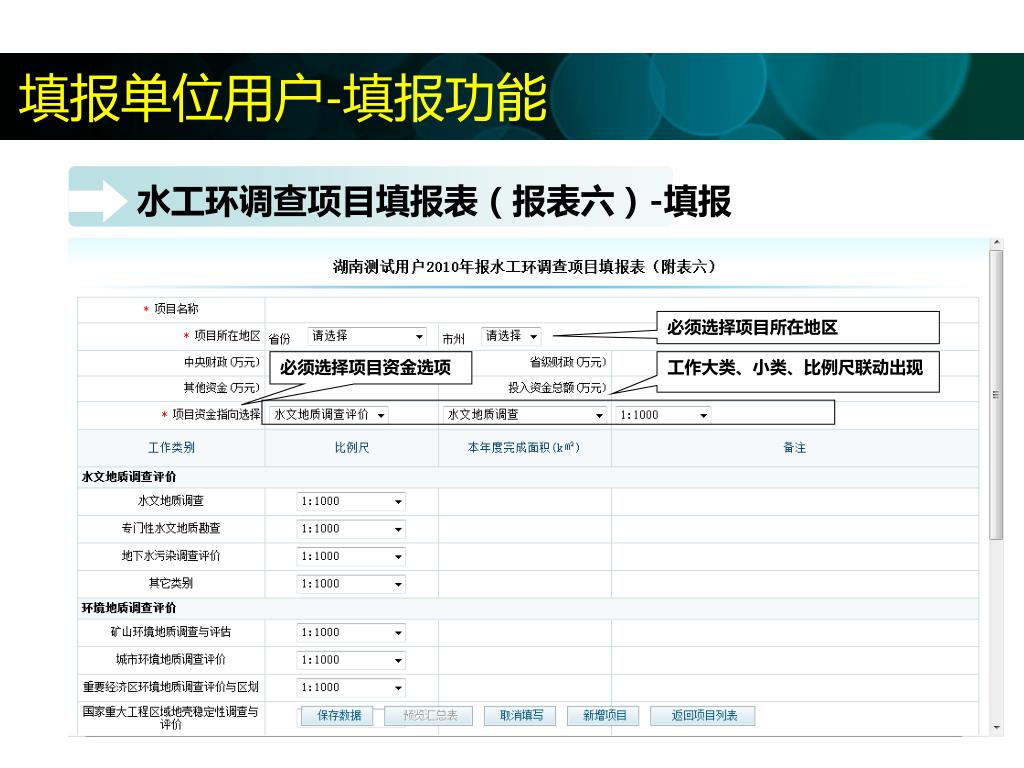Click 本年度完成面积 cell for 其它类别 row
Viewport: 1024px width, 768px height.
click(525, 584)
